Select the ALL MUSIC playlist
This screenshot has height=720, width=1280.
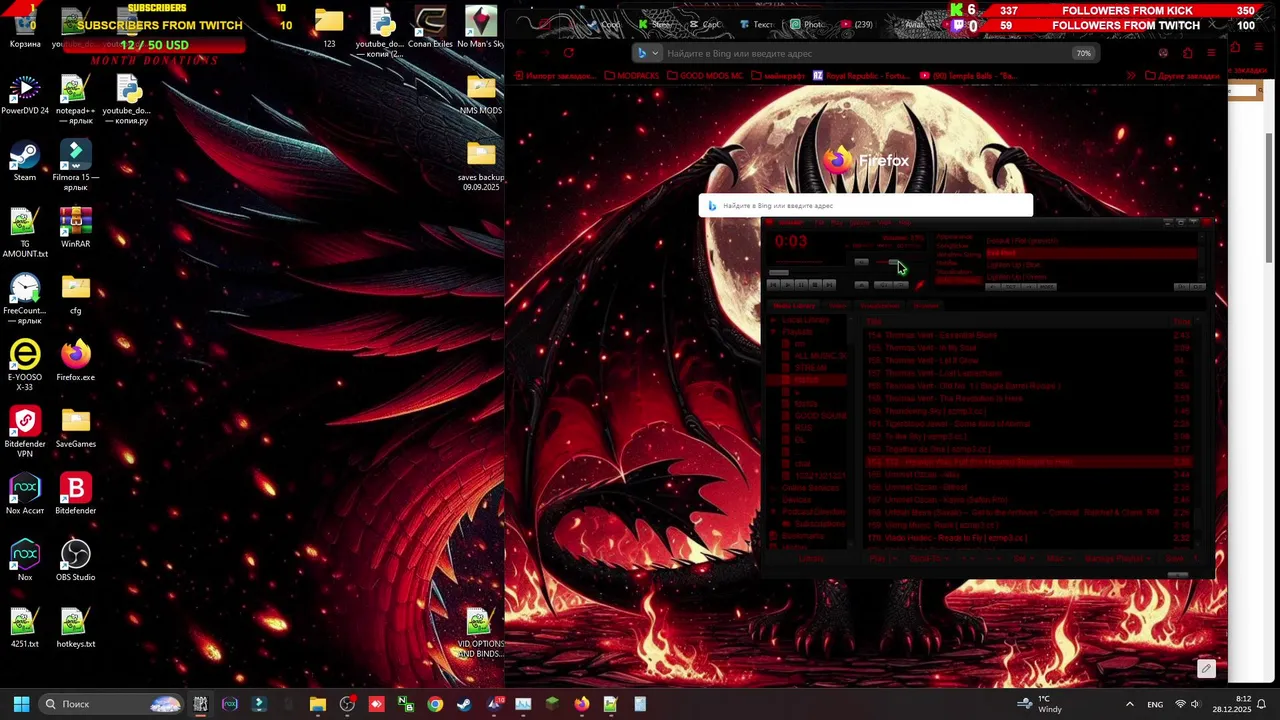(820, 356)
